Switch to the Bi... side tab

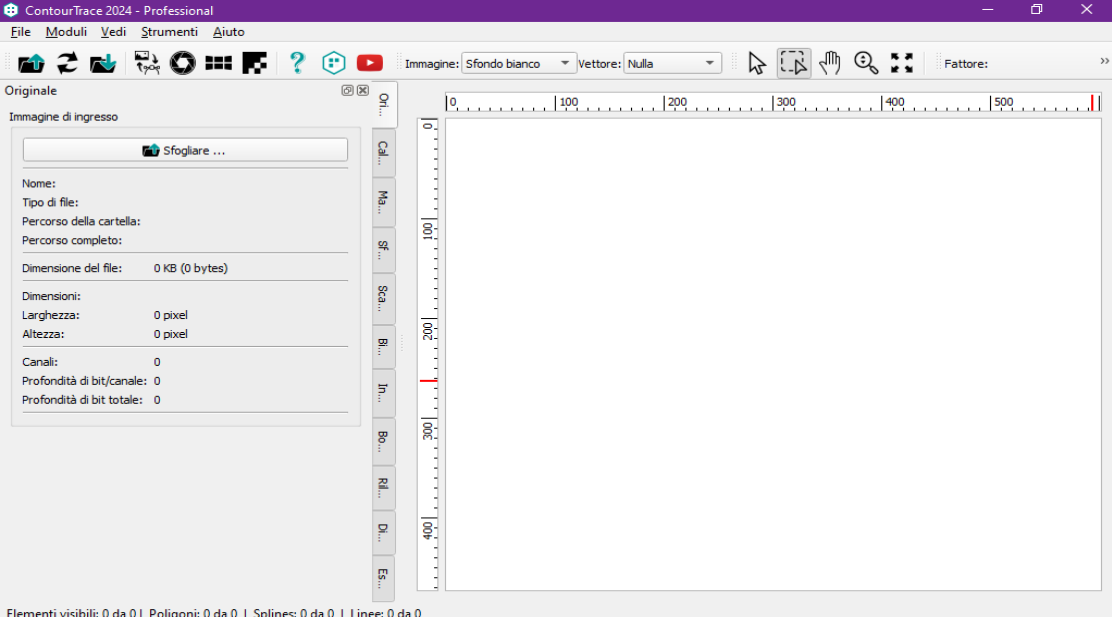point(384,347)
